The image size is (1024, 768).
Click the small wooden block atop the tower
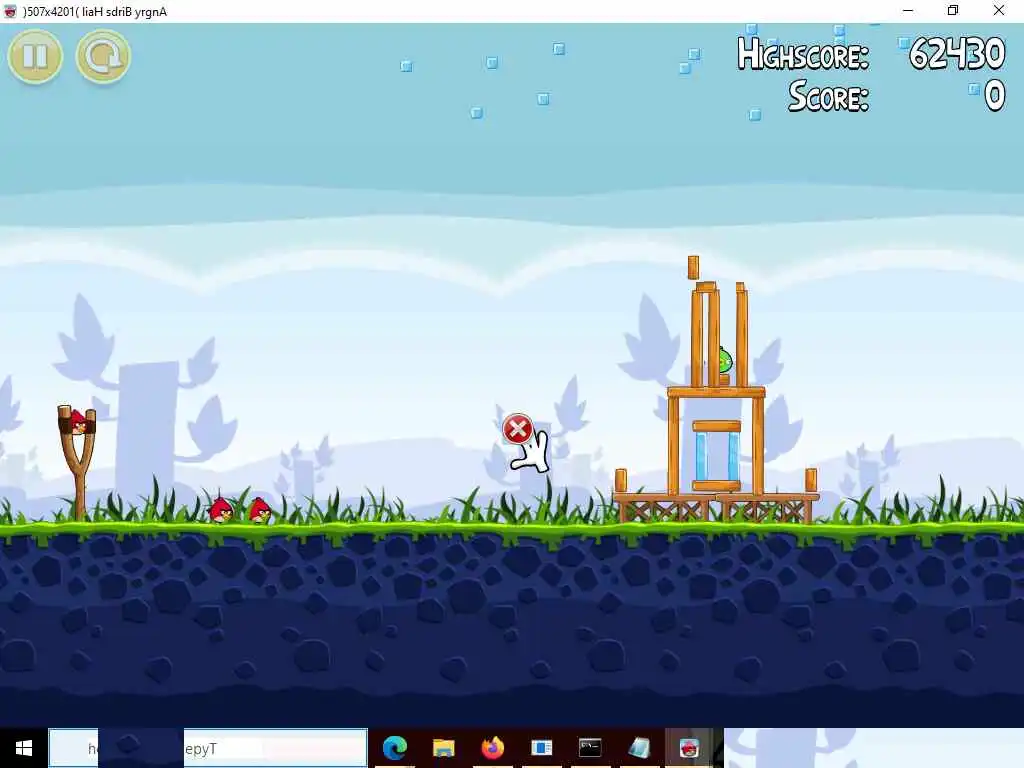(x=693, y=267)
